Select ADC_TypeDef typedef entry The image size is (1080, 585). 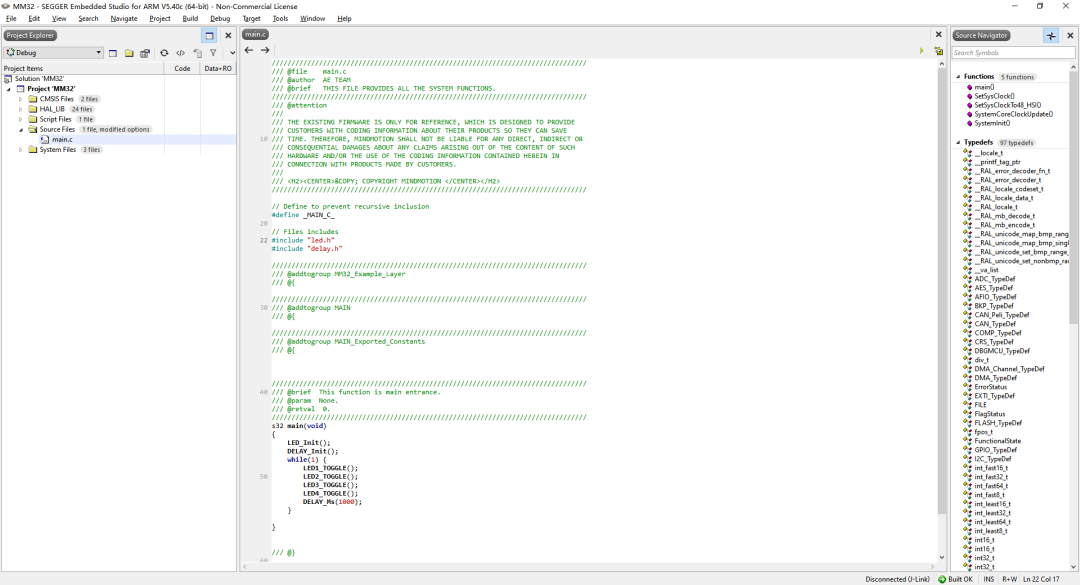coord(995,279)
